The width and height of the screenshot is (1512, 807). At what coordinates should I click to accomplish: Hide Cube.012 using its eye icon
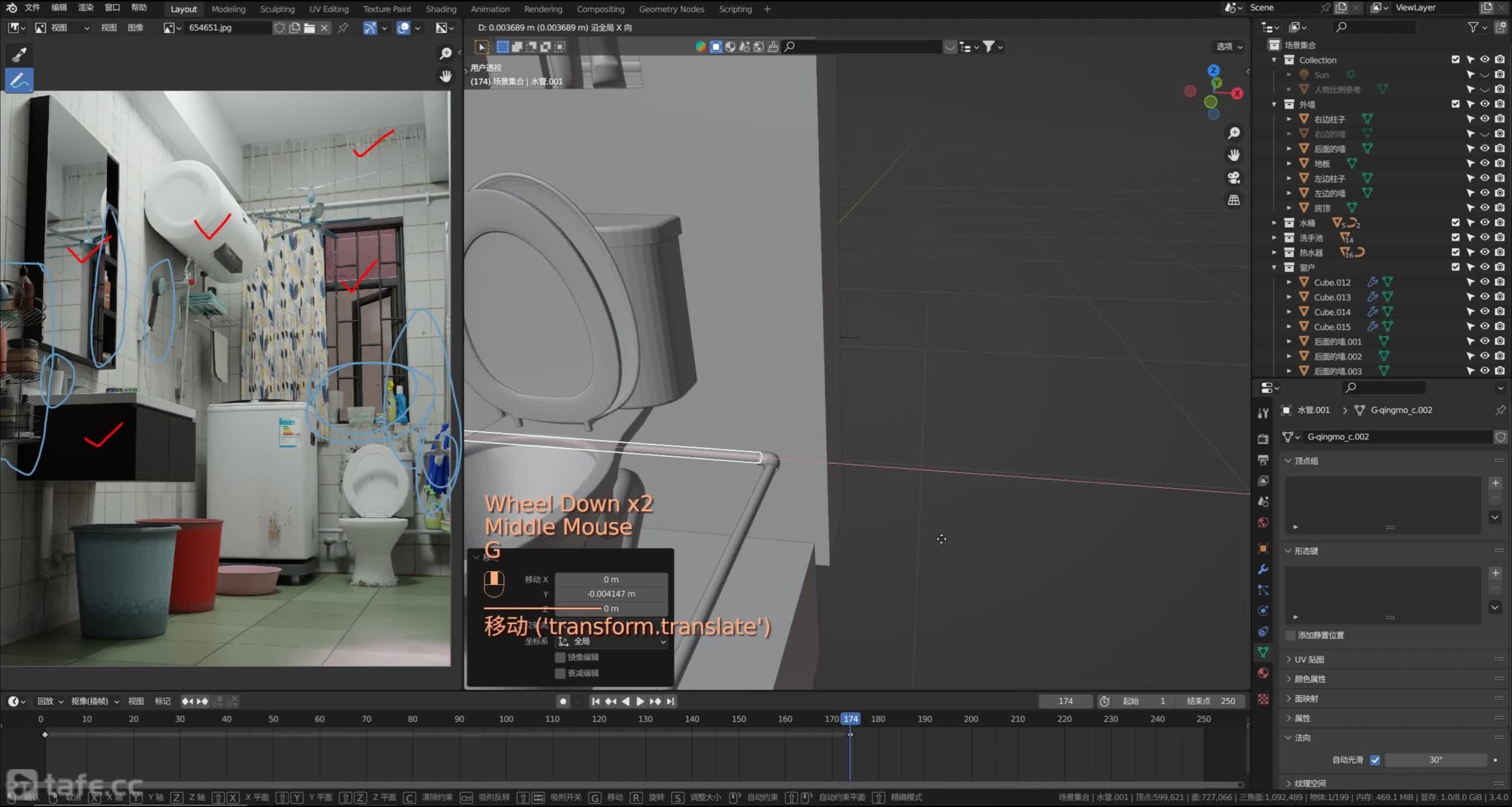pyautogui.click(x=1485, y=282)
